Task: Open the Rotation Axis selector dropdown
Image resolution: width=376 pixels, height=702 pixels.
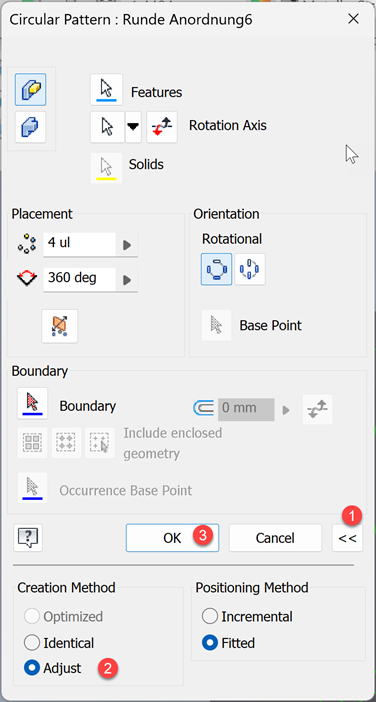Action: click(133, 127)
